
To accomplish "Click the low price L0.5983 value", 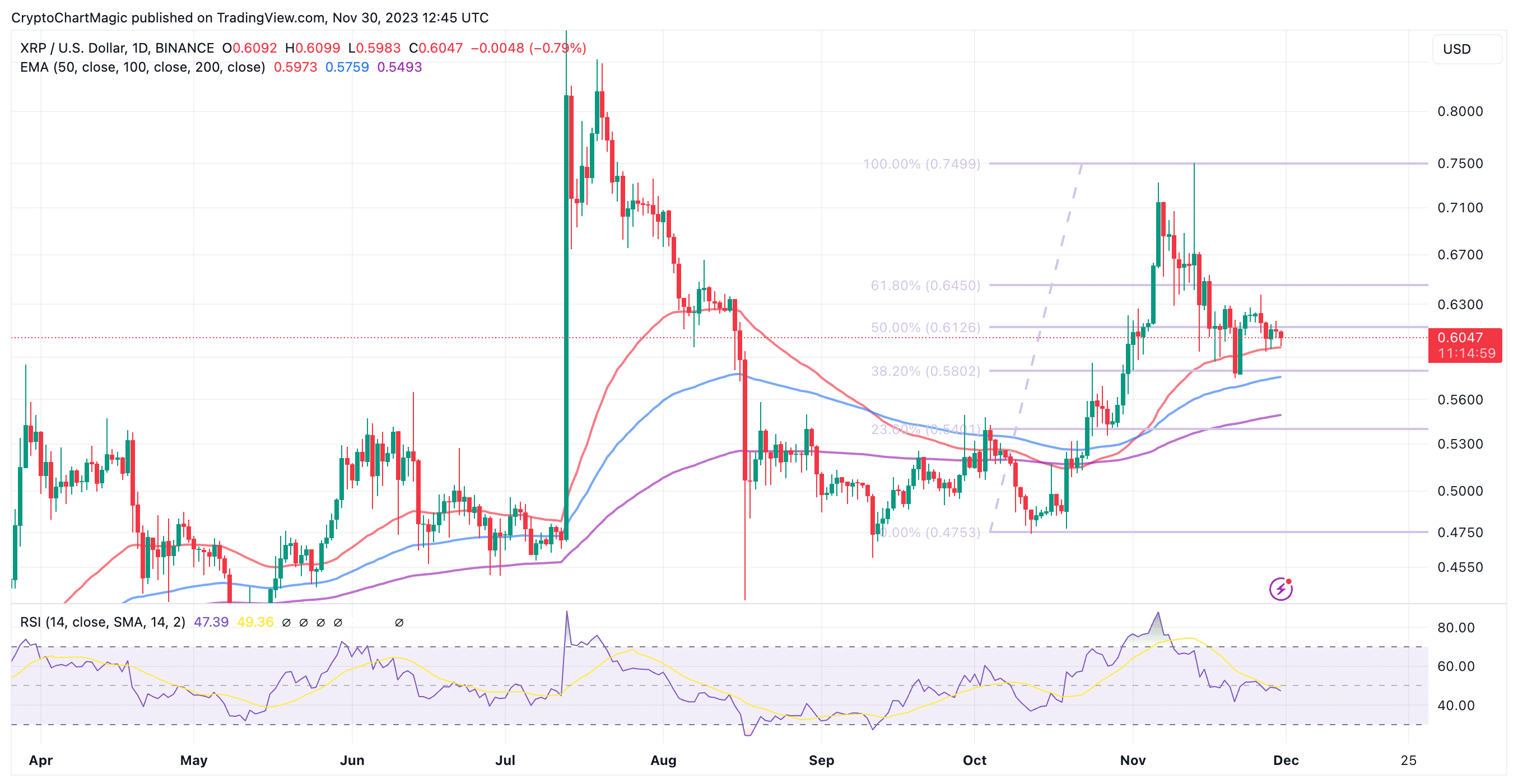I will pyautogui.click(x=374, y=48).
